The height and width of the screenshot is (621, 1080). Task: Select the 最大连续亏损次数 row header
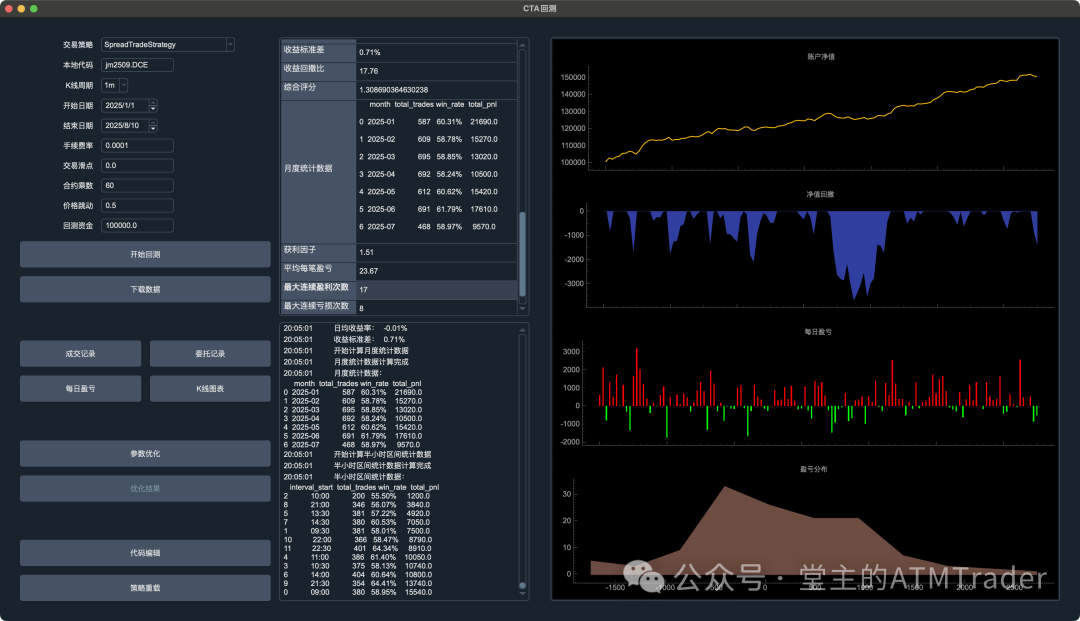[318, 307]
